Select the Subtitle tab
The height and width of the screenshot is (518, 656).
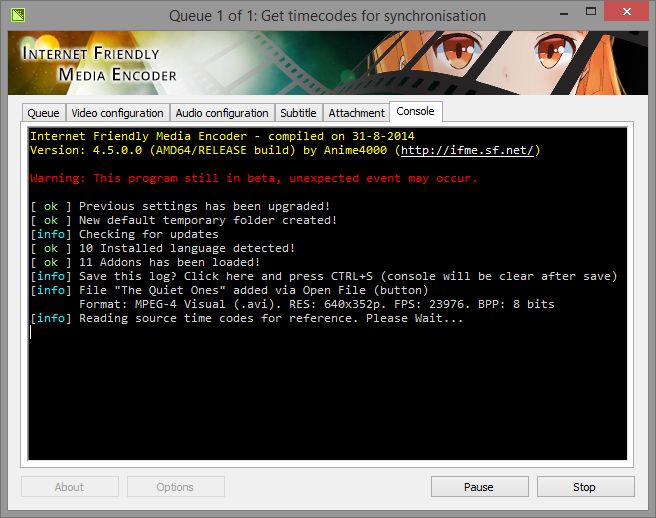pyautogui.click(x=298, y=113)
